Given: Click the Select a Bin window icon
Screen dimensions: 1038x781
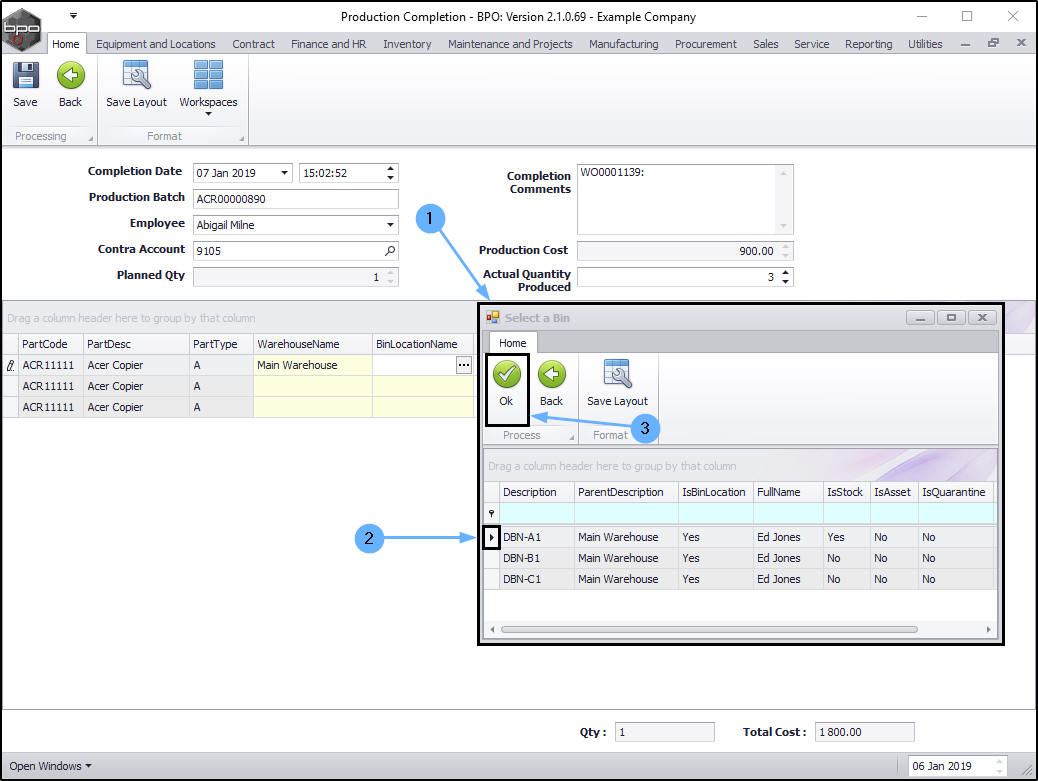Looking at the screenshot, I should [493, 318].
